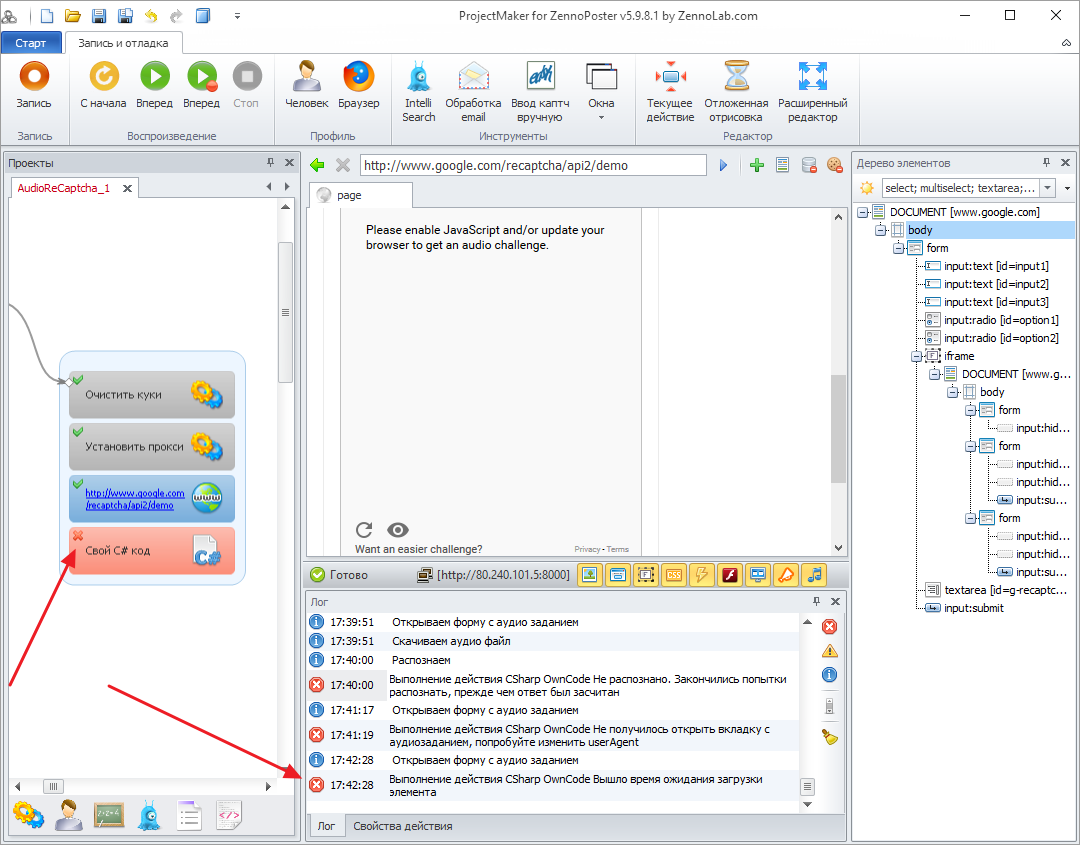The image size is (1080, 845).
Task: Toggle the warning filter in log panel
Action: point(829,651)
